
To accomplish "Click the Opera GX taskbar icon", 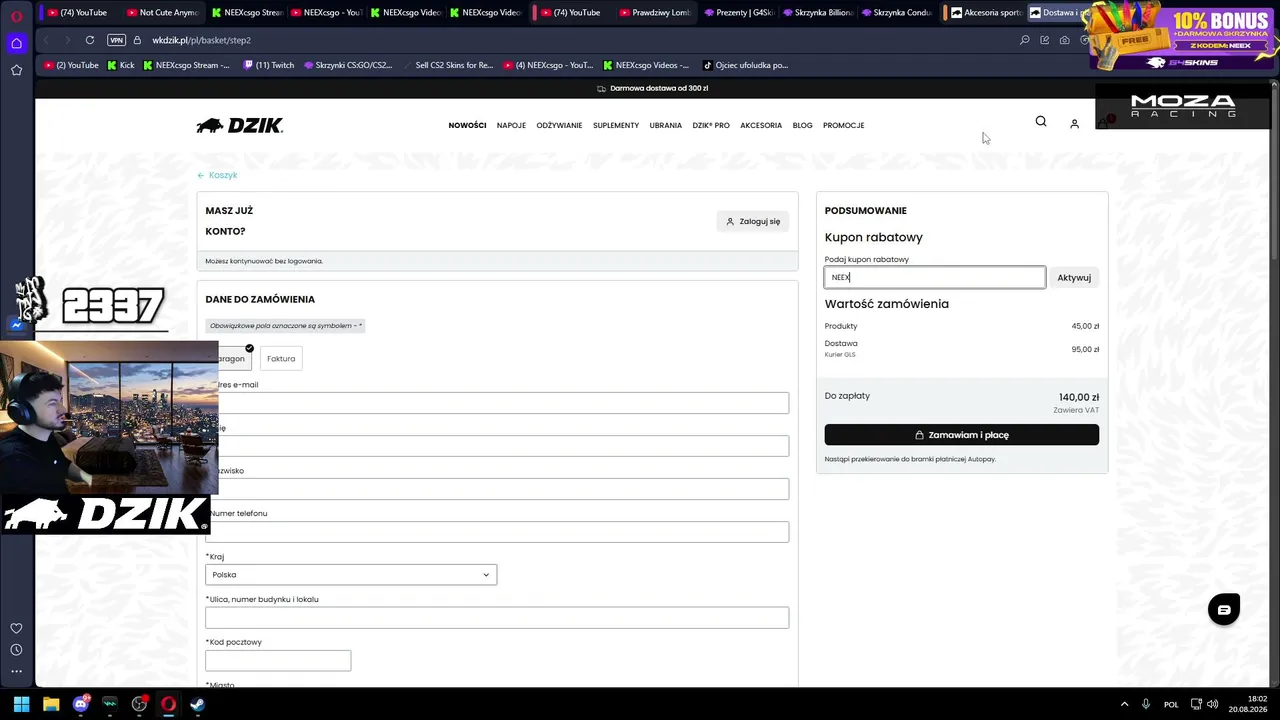I will click(168, 704).
